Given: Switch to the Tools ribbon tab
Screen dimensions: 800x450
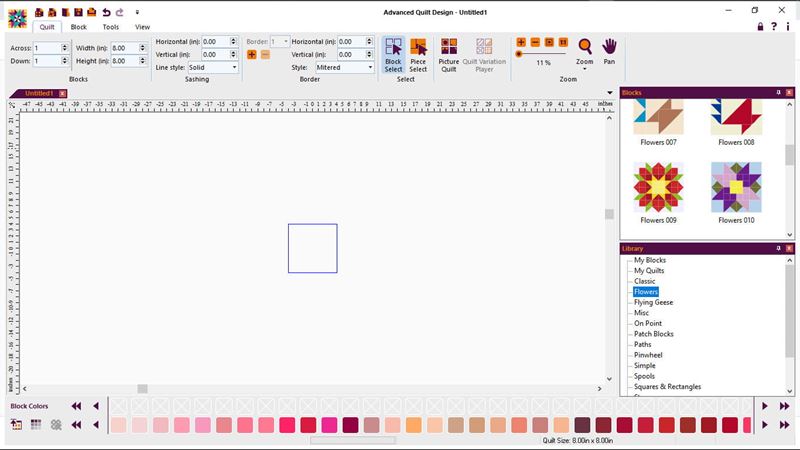Looking at the screenshot, I should point(110,27).
